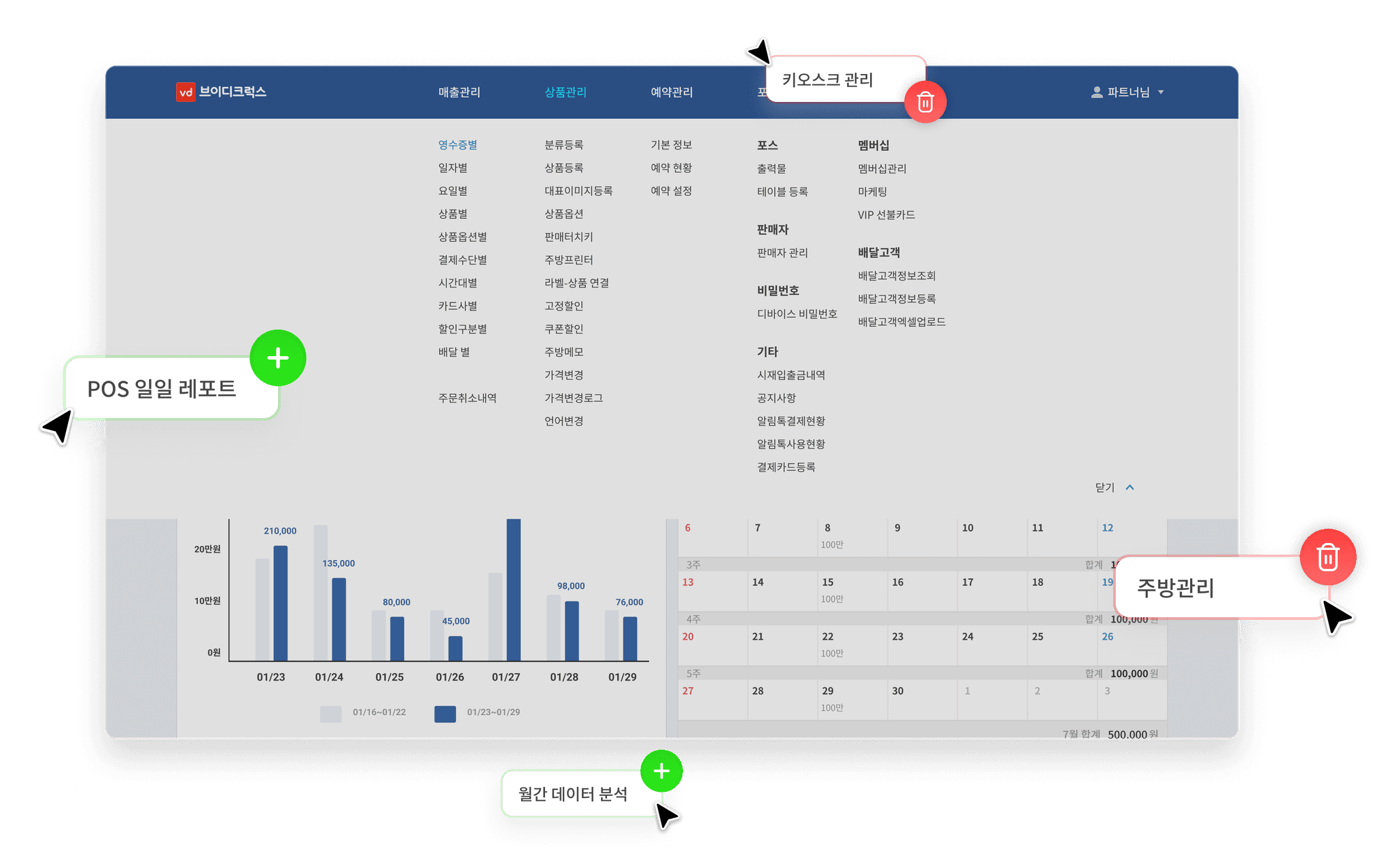Click the blue 01/23~01/29 legend swatch
Screen dimensions: 1392x868
445,713
